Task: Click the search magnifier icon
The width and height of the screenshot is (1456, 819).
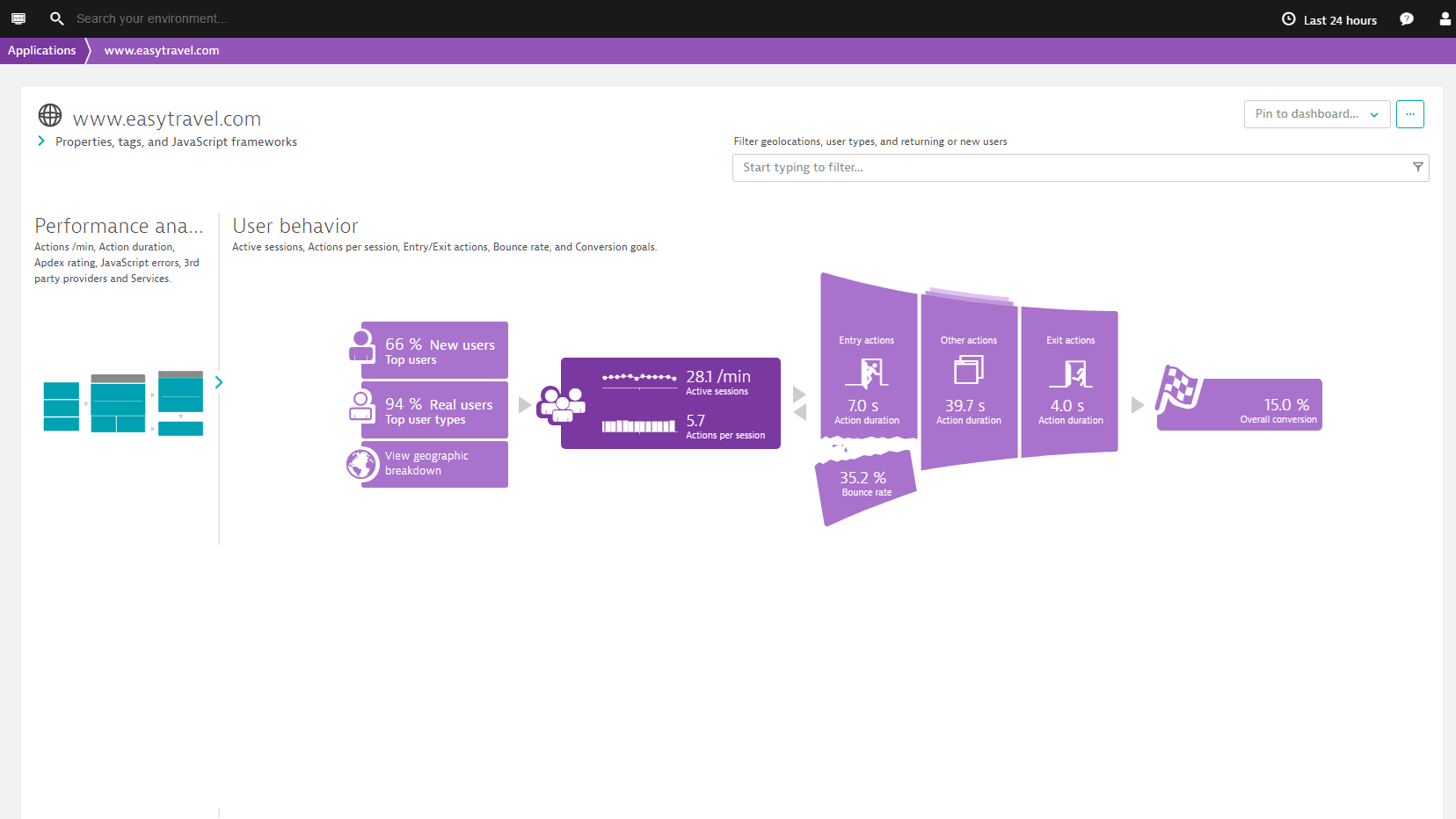Action: 56,18
